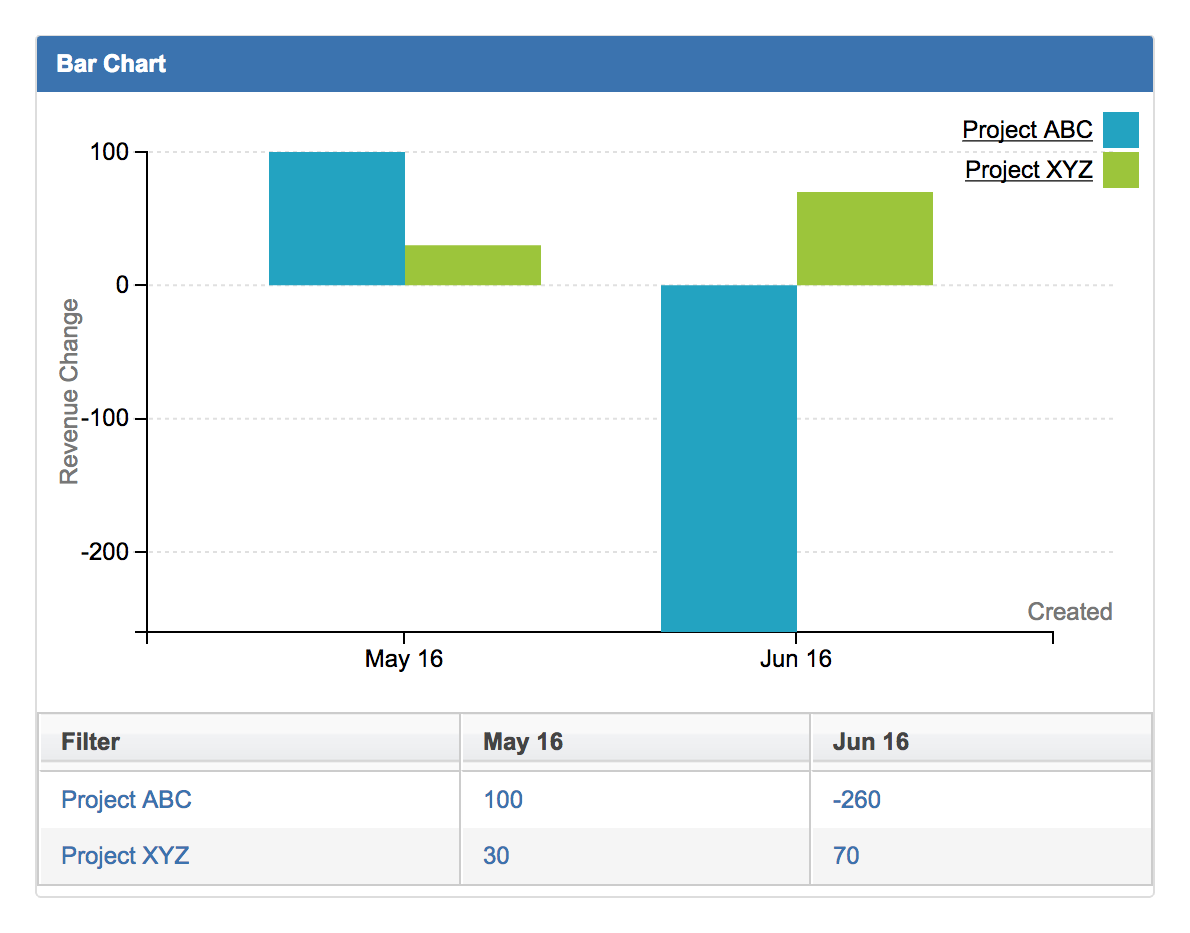The image size is (1190, 933).
Task: Open the value 30 for Project XYZ
Action: [x=495, y=856]
